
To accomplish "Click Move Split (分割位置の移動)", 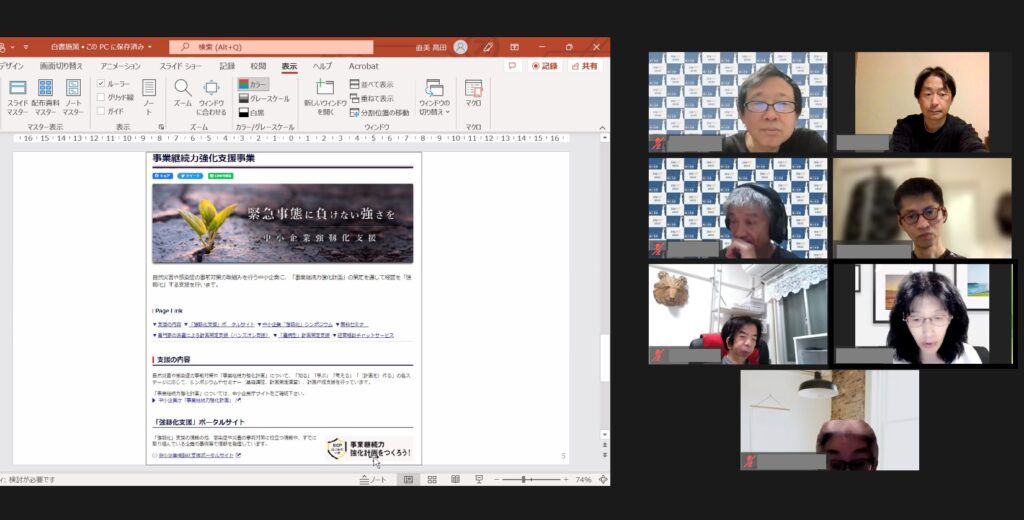I will [x=379, y=112].
